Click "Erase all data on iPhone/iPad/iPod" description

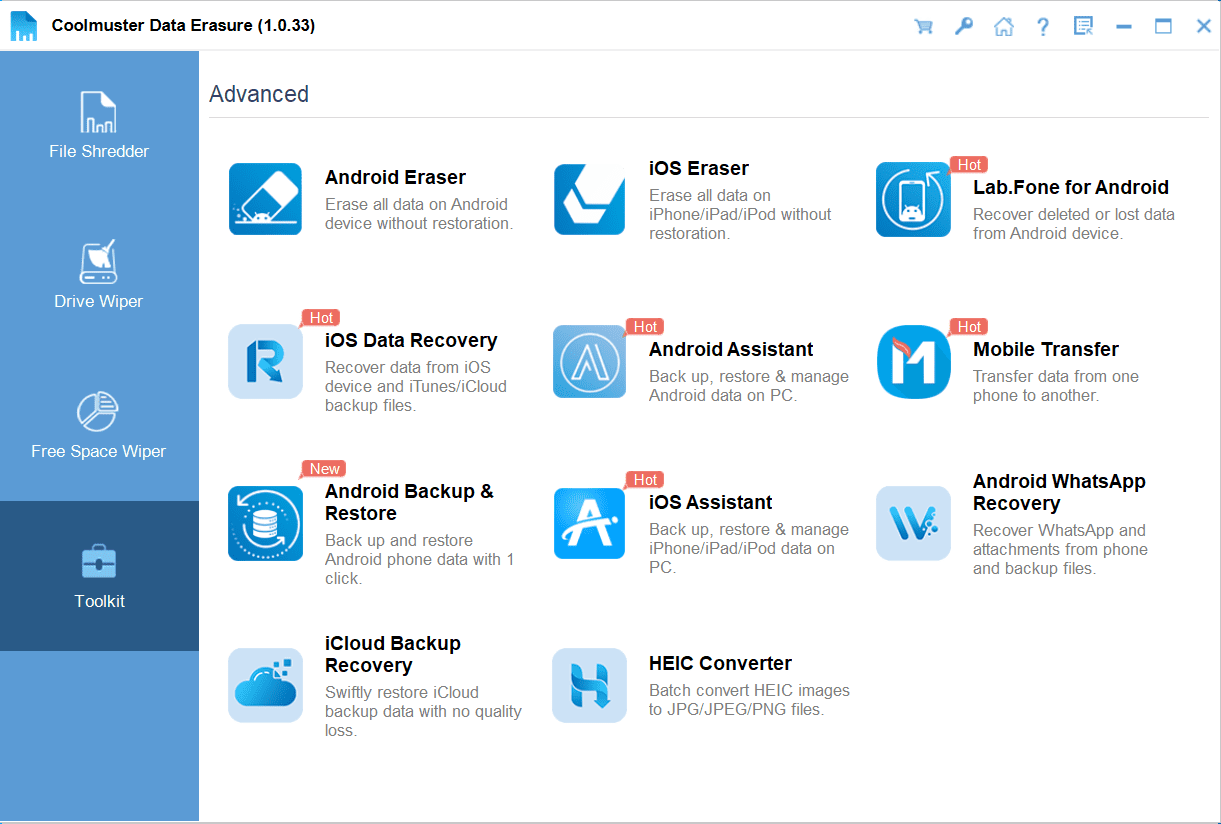[x=740, y=214]
